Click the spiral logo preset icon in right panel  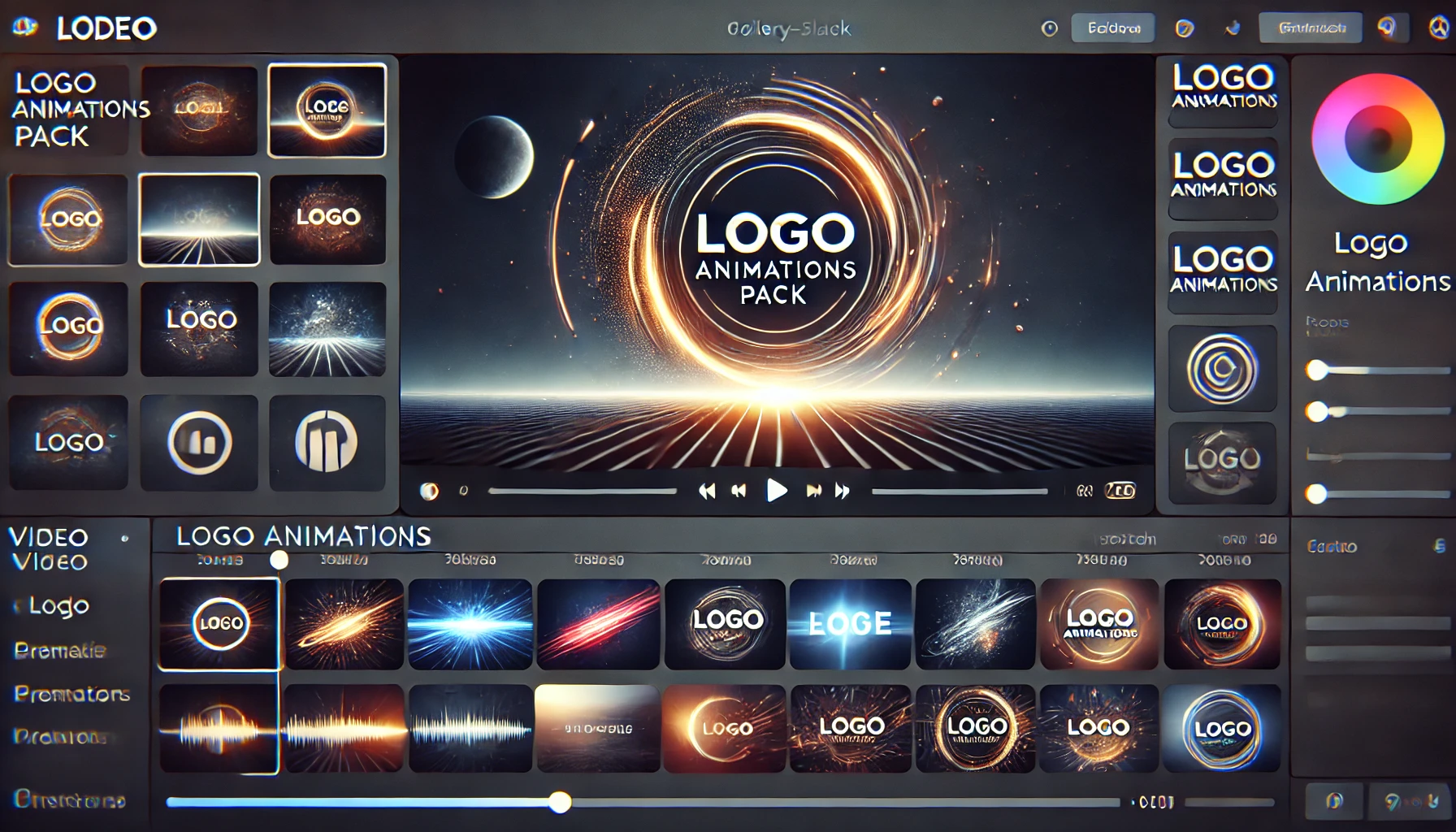pos(1222,370)
